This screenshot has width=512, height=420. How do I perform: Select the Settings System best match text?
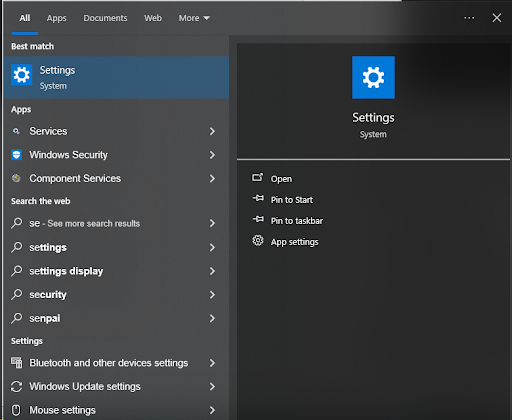[x=57, y=78]
